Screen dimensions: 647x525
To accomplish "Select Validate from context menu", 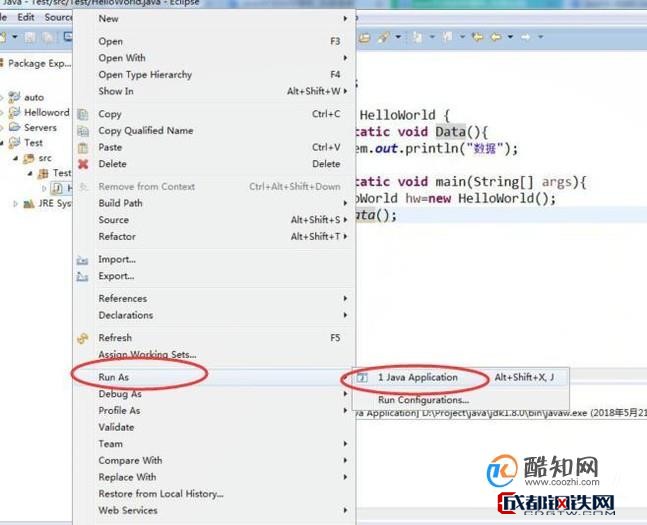I will click(x=215, y=427).
